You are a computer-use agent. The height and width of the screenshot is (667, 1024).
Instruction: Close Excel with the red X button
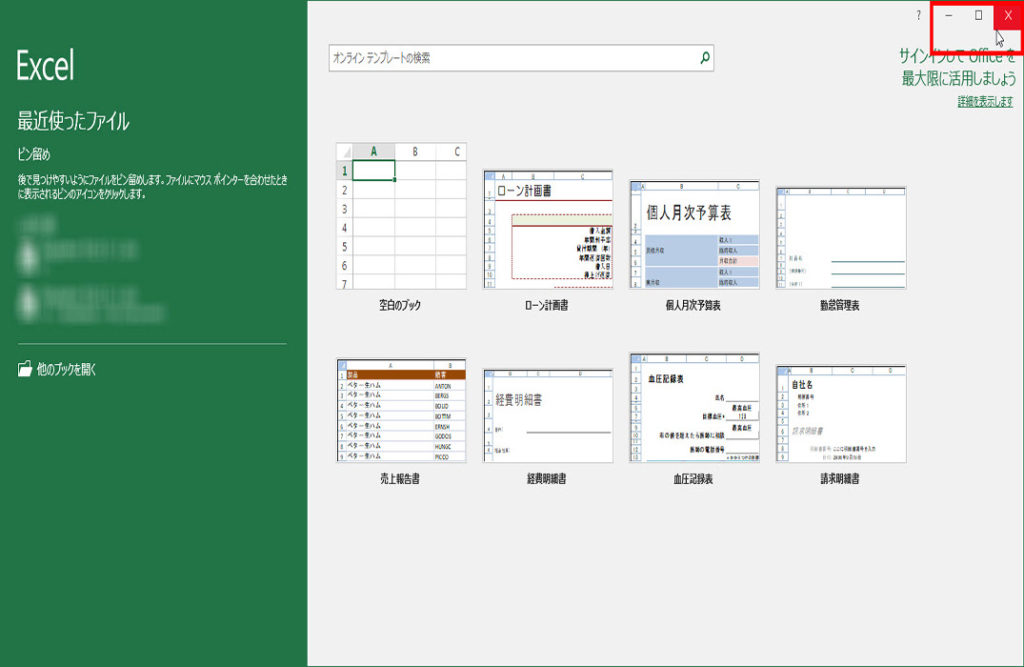coord(1008,15)
